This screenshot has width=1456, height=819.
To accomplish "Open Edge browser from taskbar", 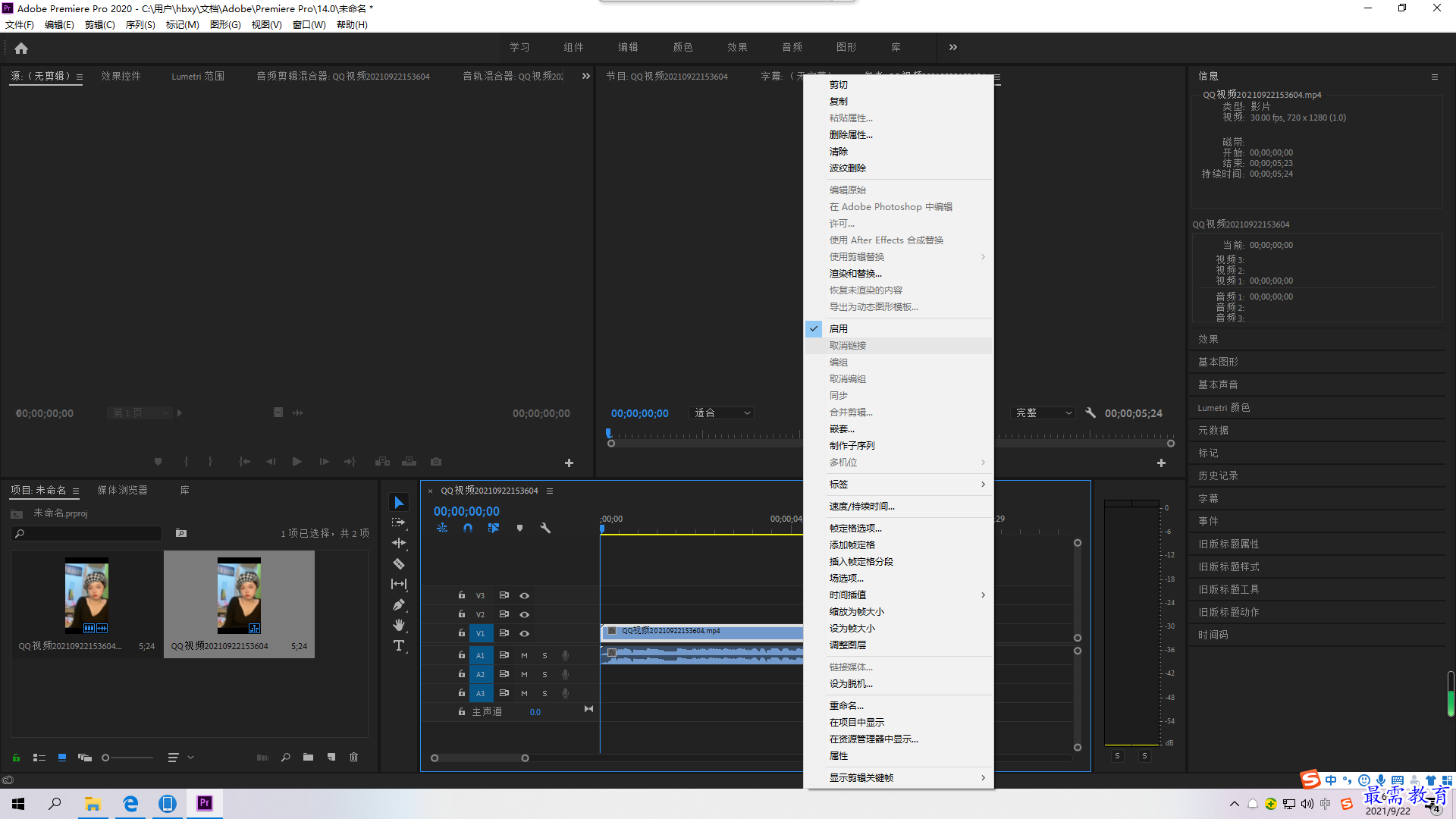I will [130, 803].
